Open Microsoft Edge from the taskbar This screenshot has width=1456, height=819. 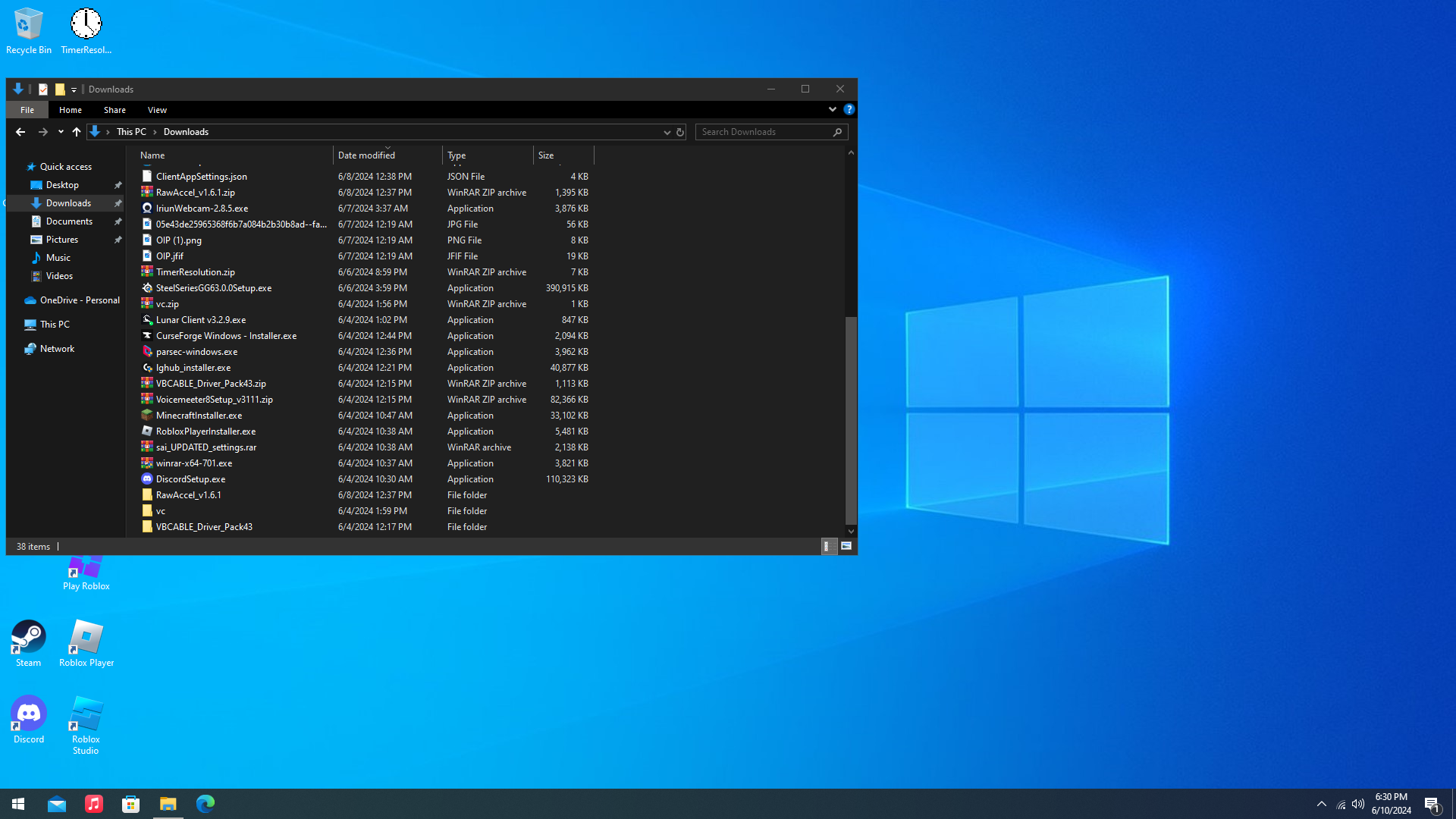[x=205, y=804]
